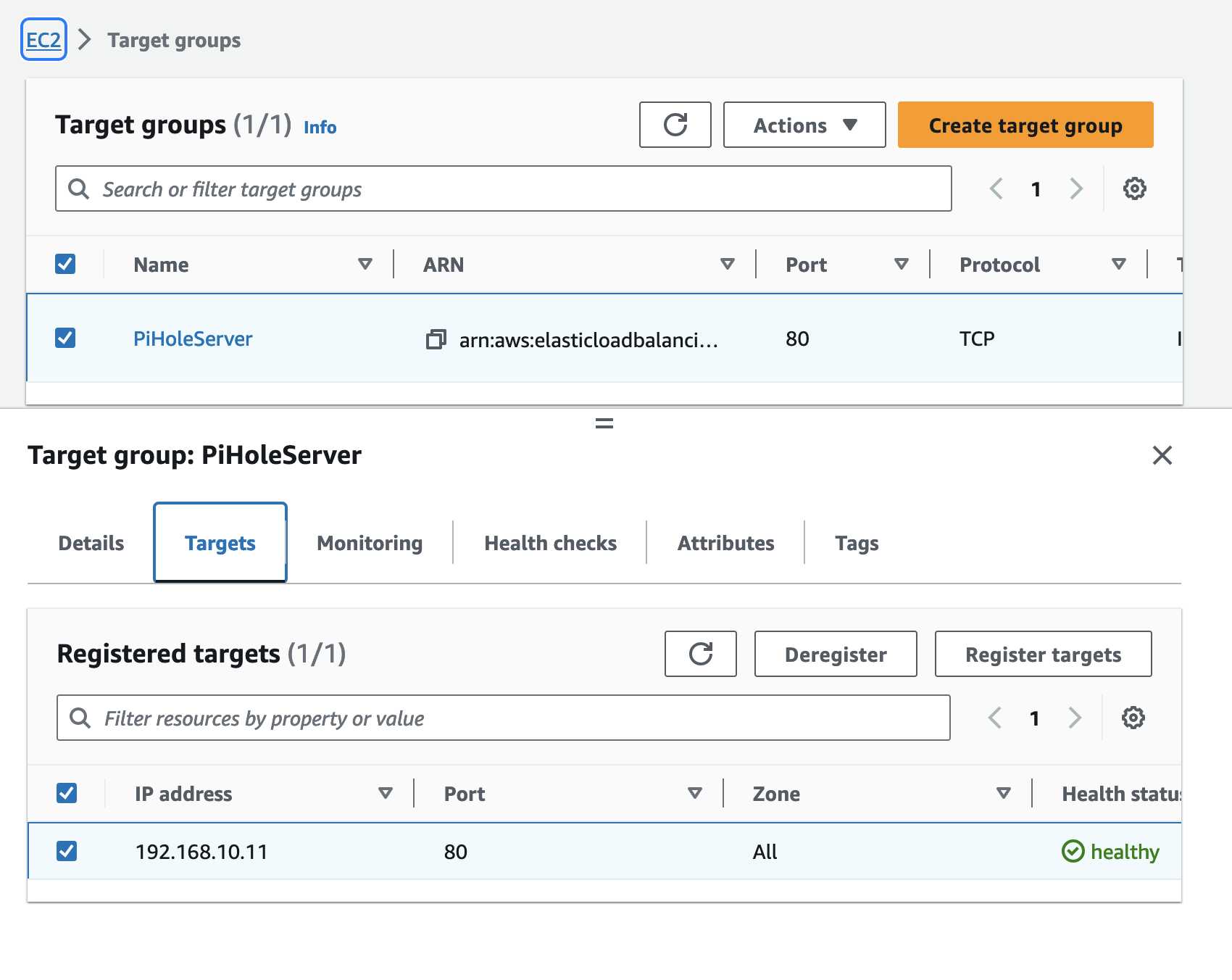Uncheck the 192.168.10.11 target row

point(67,850)
